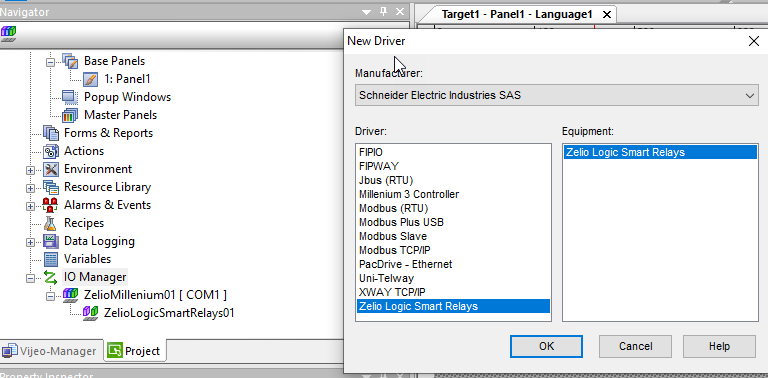Click the ZelioLogicSmartRelays01 equipment icon
Screen dimensions: 768x378
coord(91,313)
